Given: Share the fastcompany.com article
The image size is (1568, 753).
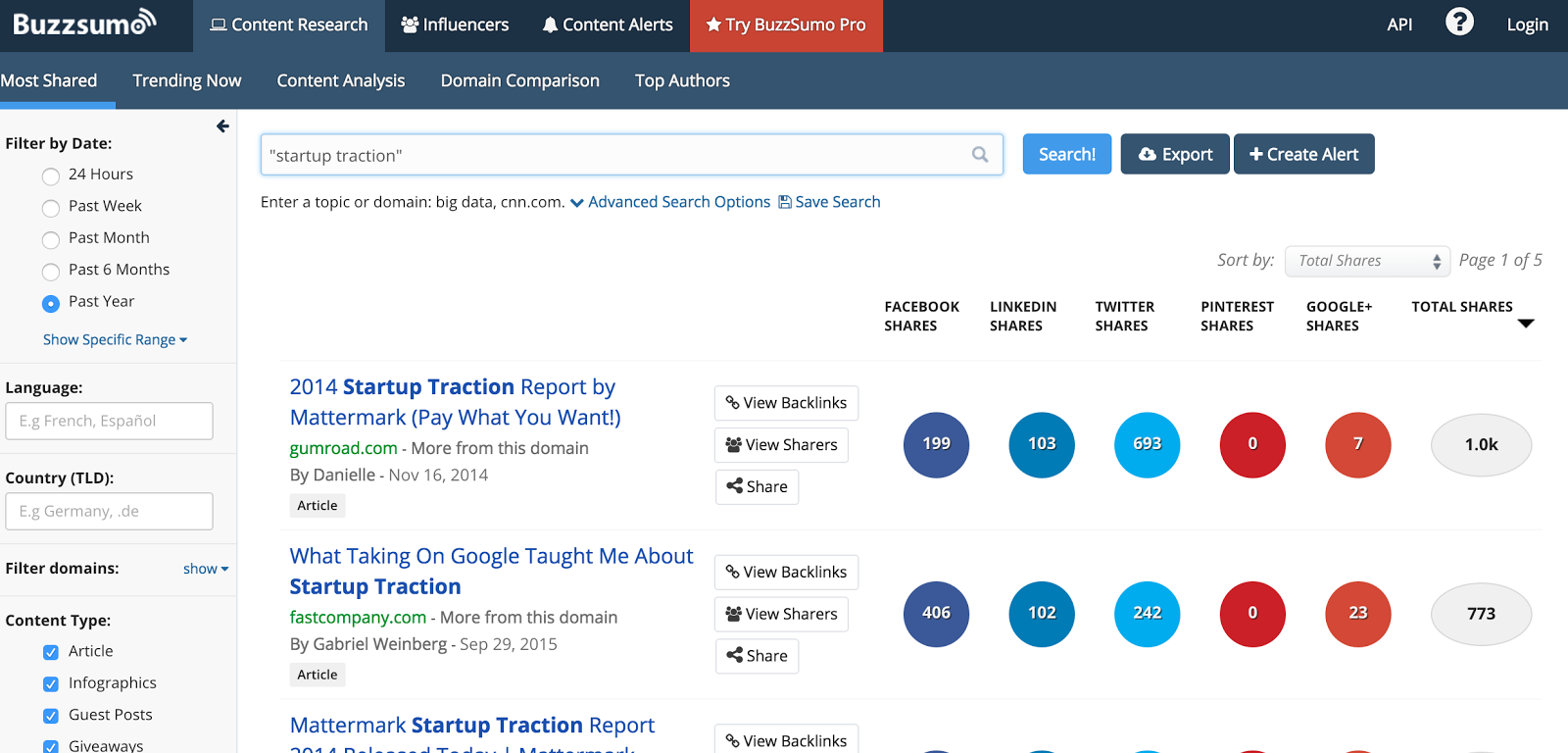Looking at the screenshot, I should click(x=757, y=656).
